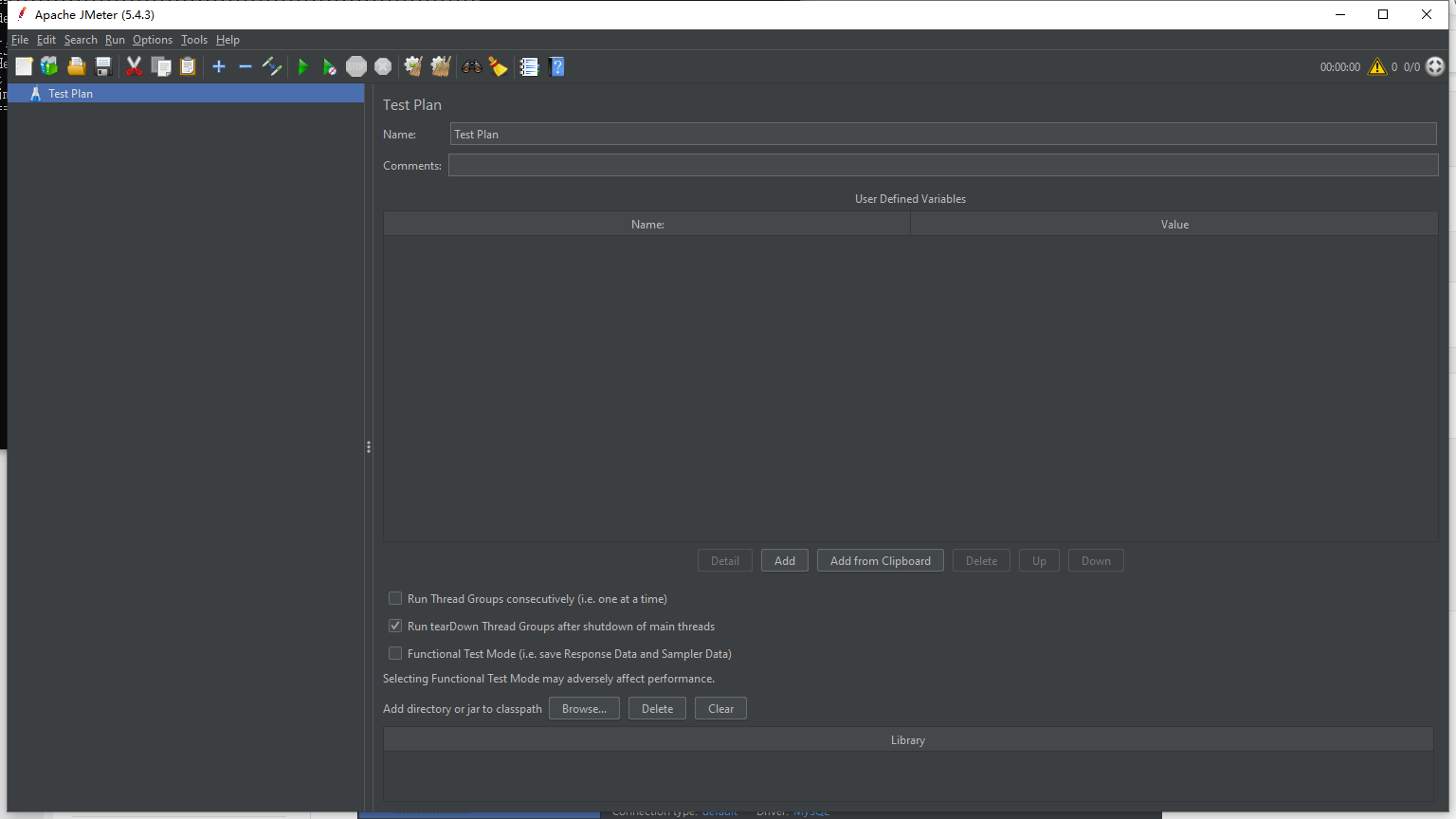Click the panel divider handle dots
The image size is (1456, 819).
coord(369,446)
